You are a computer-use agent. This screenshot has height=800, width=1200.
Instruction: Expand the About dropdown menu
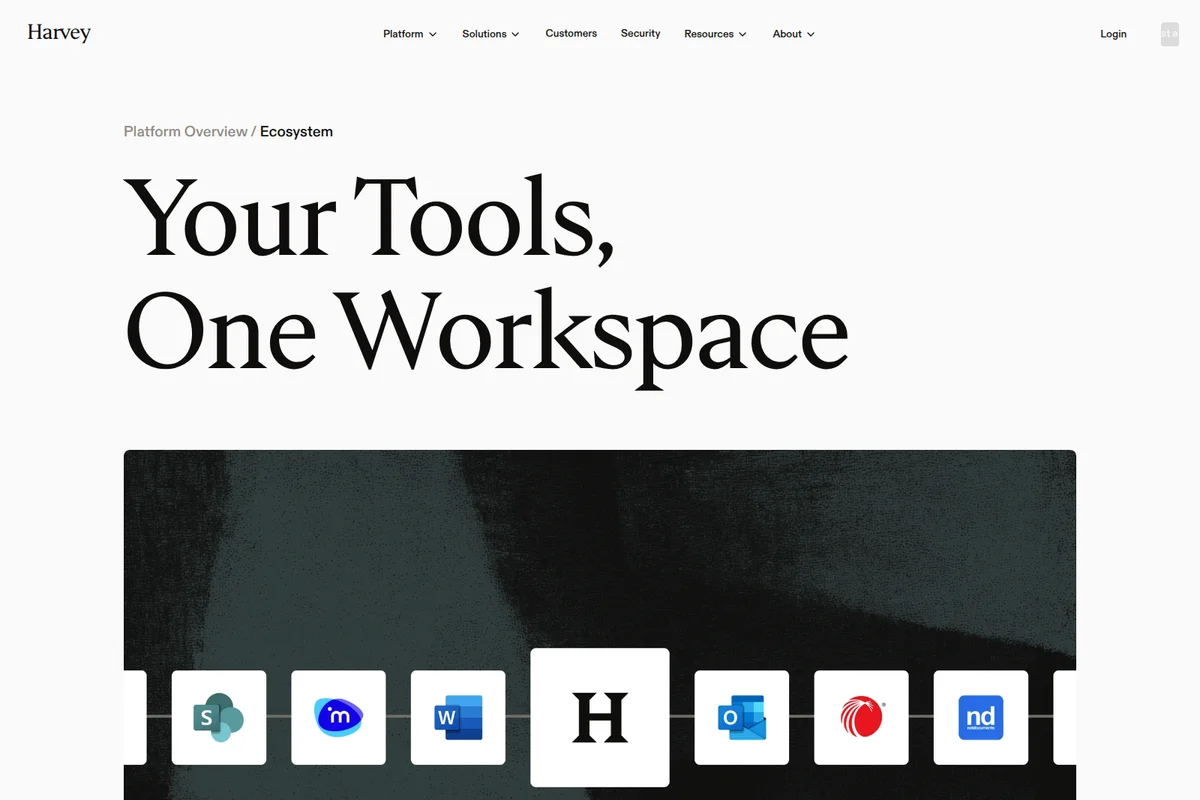click(793, 34)
